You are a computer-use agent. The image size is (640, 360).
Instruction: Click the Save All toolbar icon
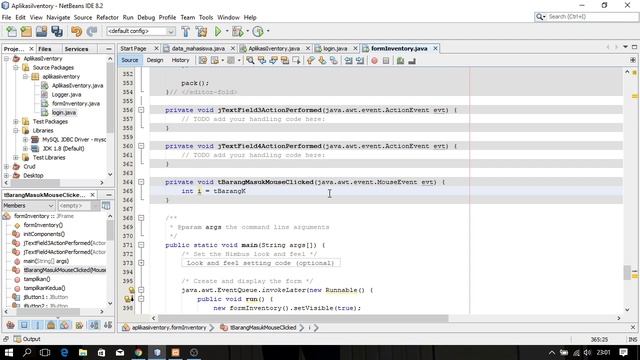coord(57,31)
